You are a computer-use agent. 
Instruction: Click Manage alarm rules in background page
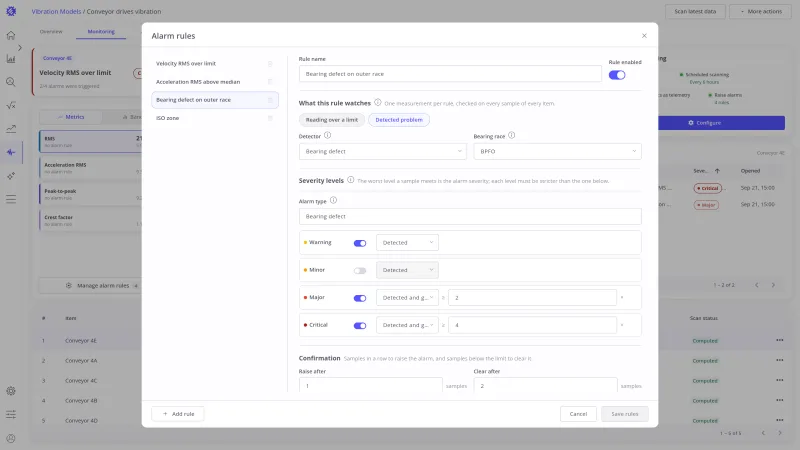102,286
